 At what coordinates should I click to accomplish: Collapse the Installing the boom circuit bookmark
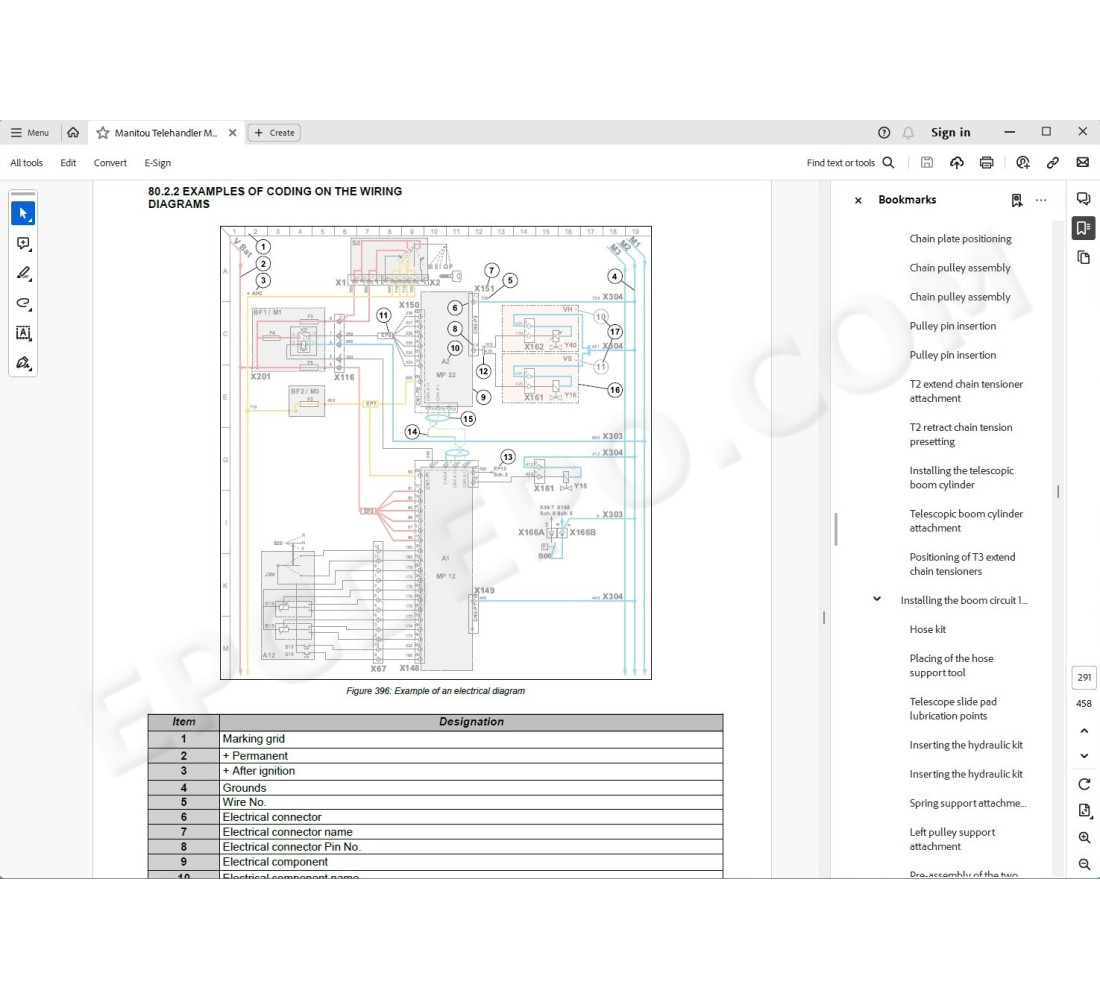877,600
